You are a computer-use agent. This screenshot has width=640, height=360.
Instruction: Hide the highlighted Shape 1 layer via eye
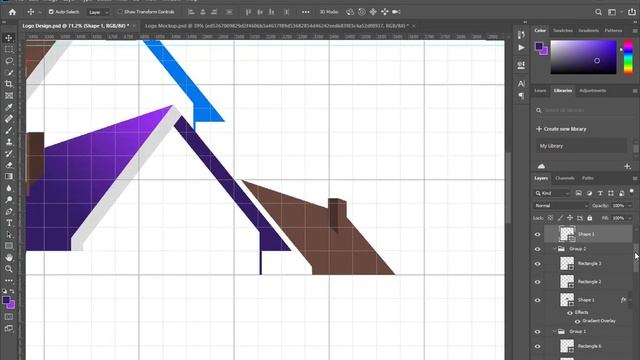(x=538, y=234)
